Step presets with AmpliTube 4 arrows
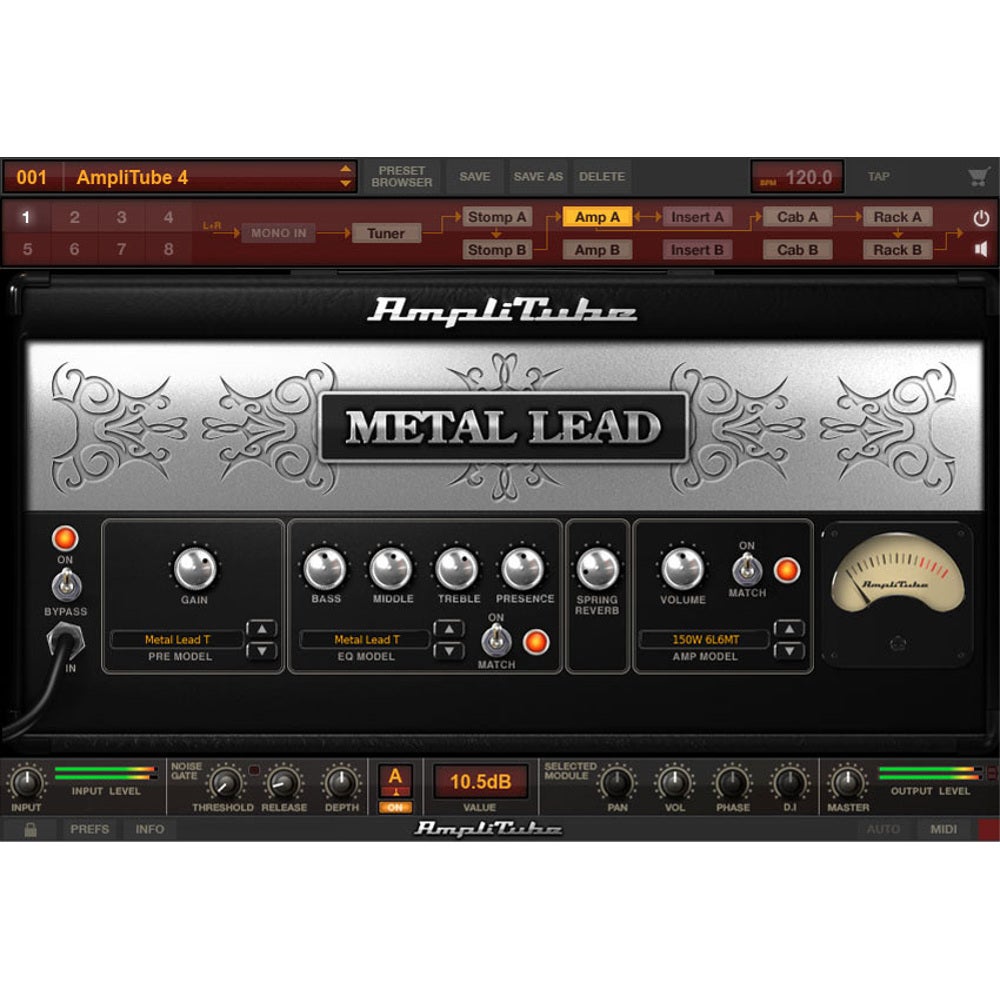 345,176
